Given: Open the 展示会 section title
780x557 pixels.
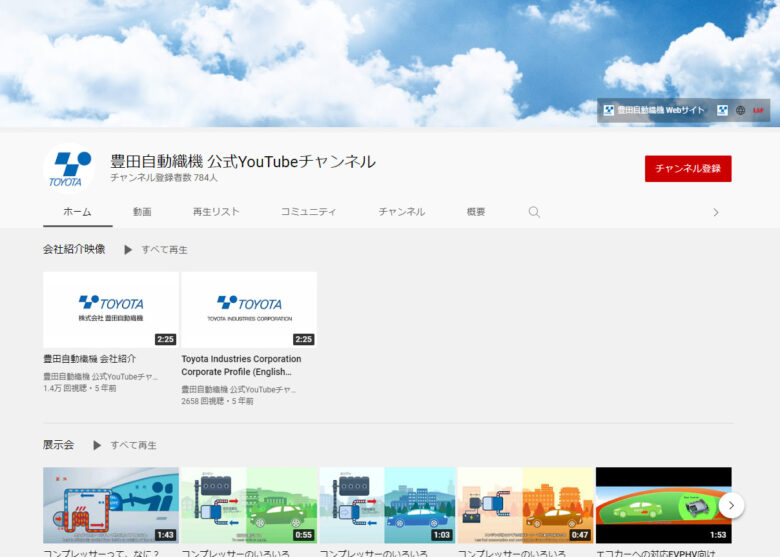Looking at the screenshot, I should (59, 445).
